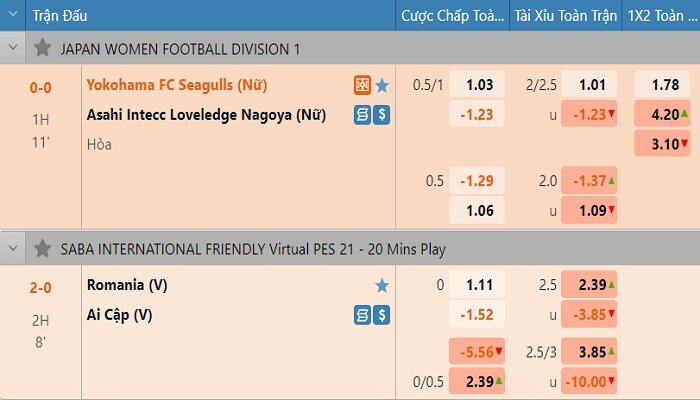Select the Cược Chấp column header

[x=452, y=16]
